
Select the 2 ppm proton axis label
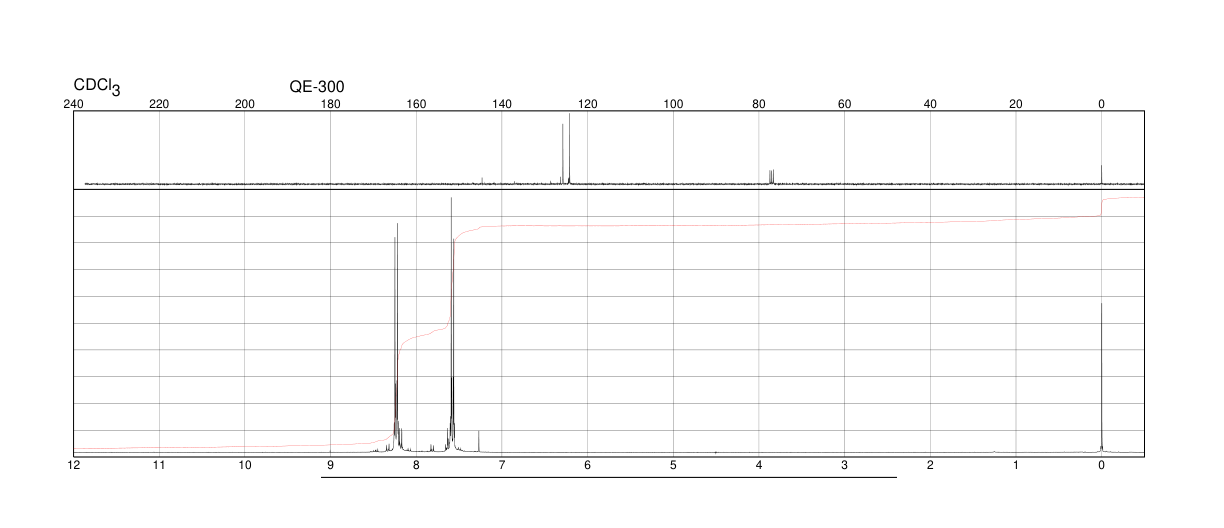[930, 466]
